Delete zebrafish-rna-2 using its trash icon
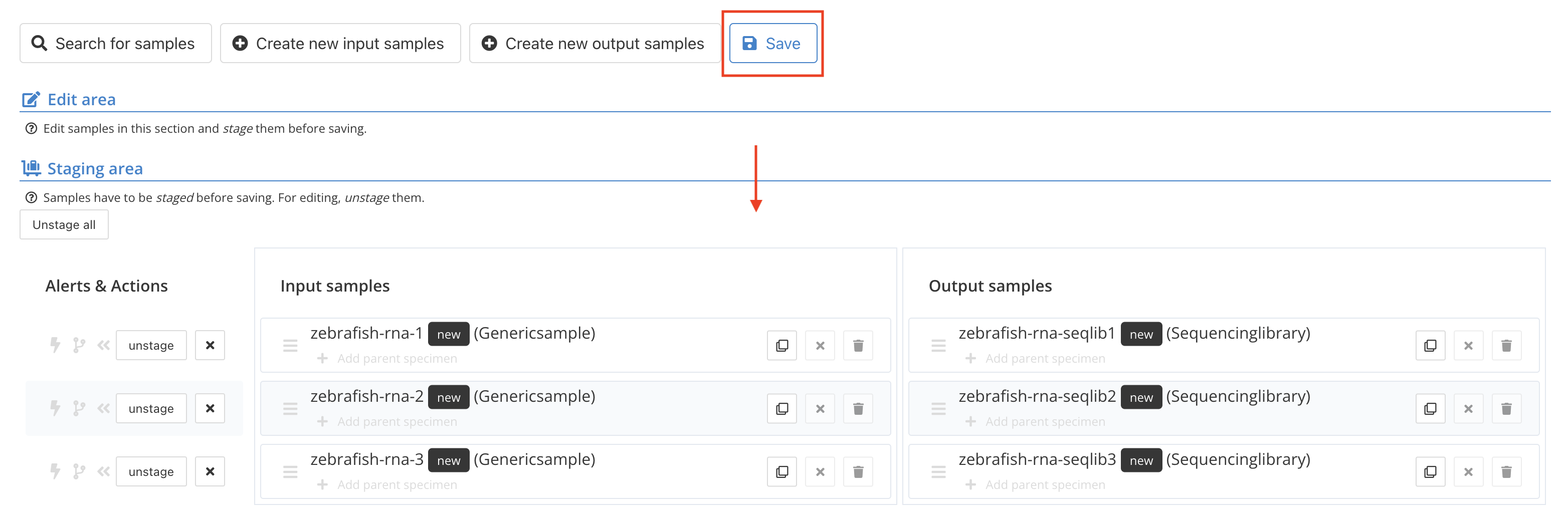Screen dimensions: 1568x512 pos(858,409)
